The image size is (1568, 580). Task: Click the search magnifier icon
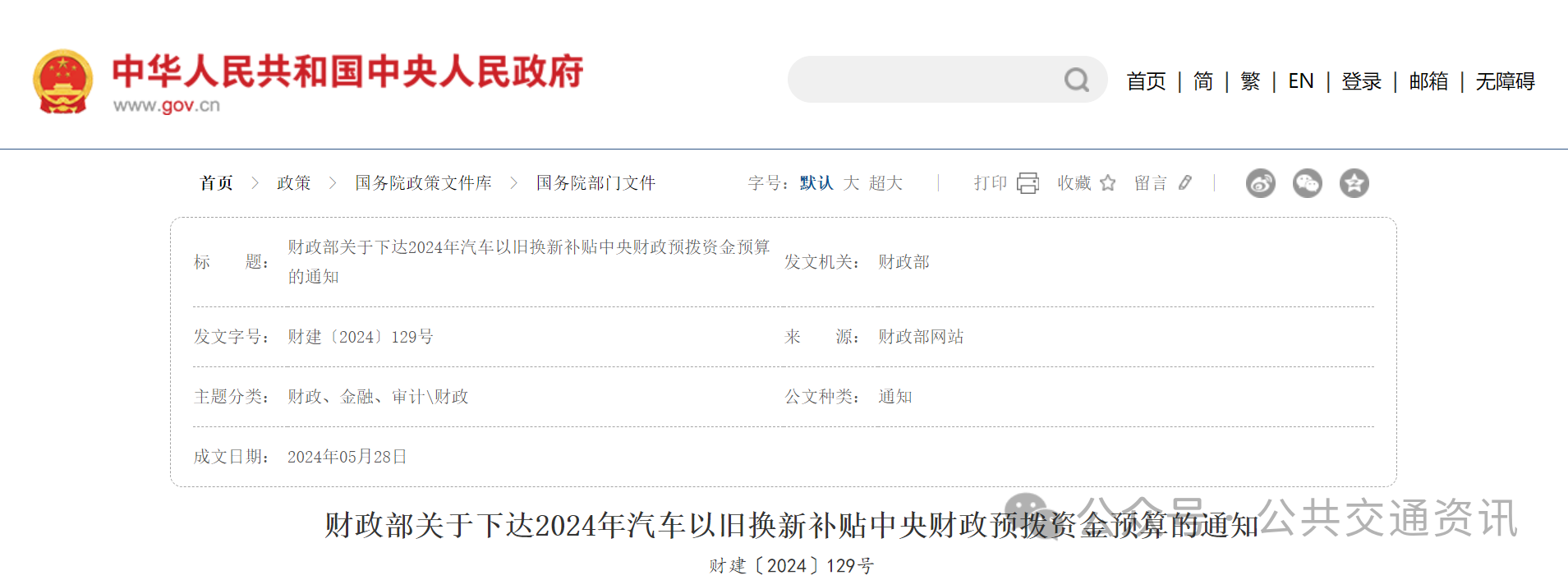click(1076, 80)
